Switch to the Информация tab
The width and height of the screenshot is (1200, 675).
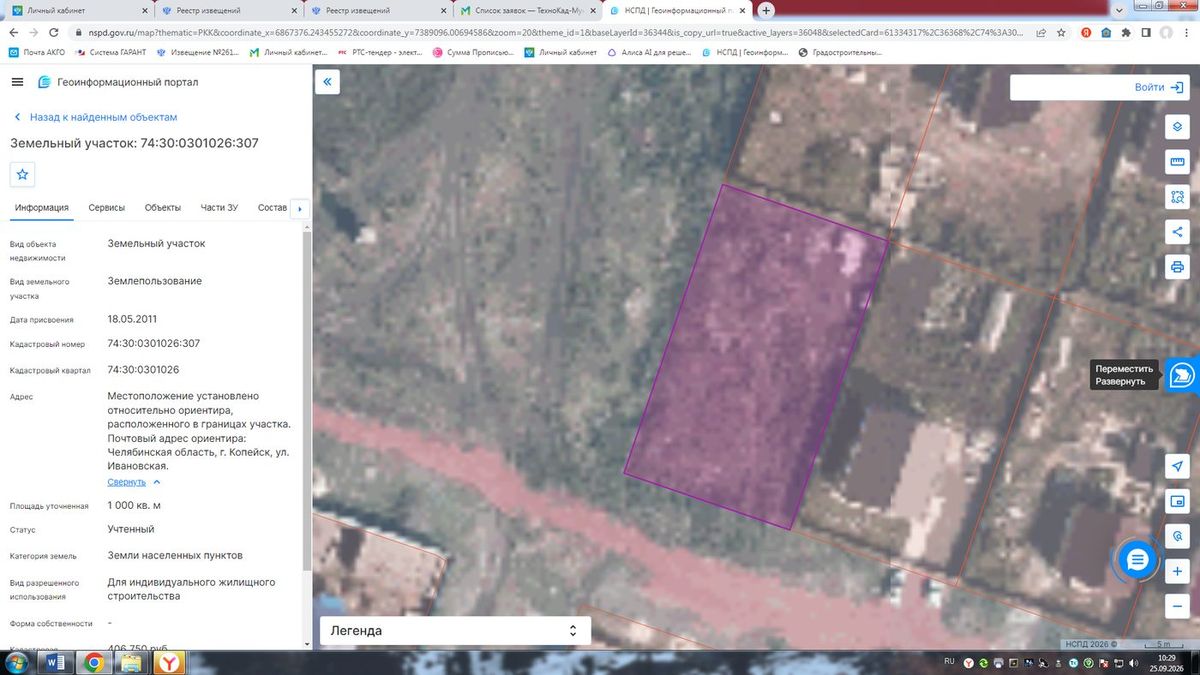coord(42,208)
